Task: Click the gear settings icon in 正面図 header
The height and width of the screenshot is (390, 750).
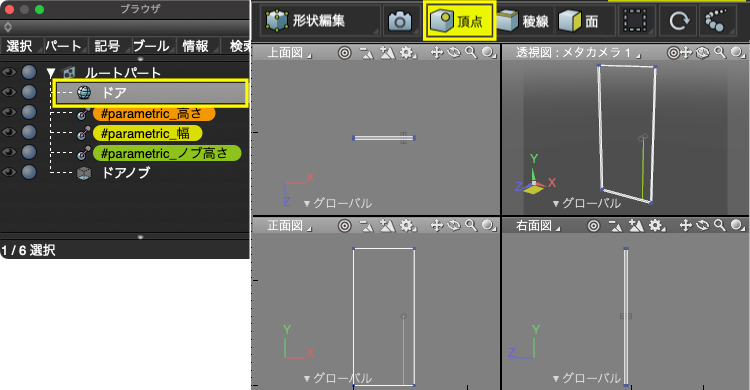Action: click(x=407, y=226)
